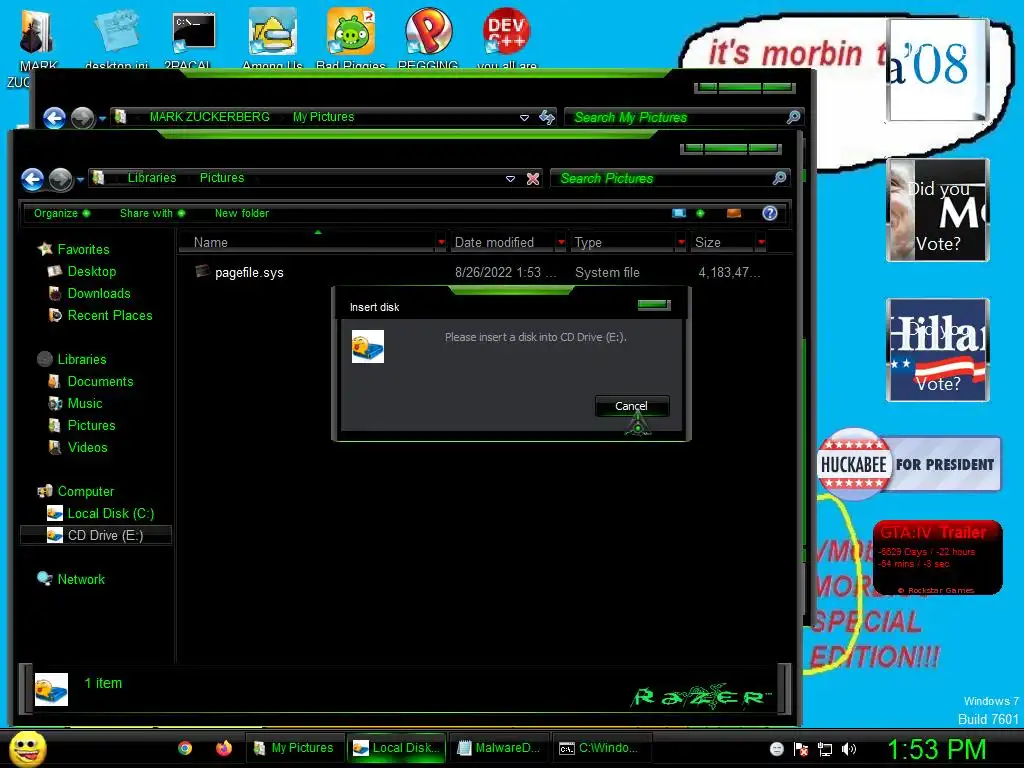Expand Pictures address bar history dropdown
1024x768 pixels.
tap(510, 179)
